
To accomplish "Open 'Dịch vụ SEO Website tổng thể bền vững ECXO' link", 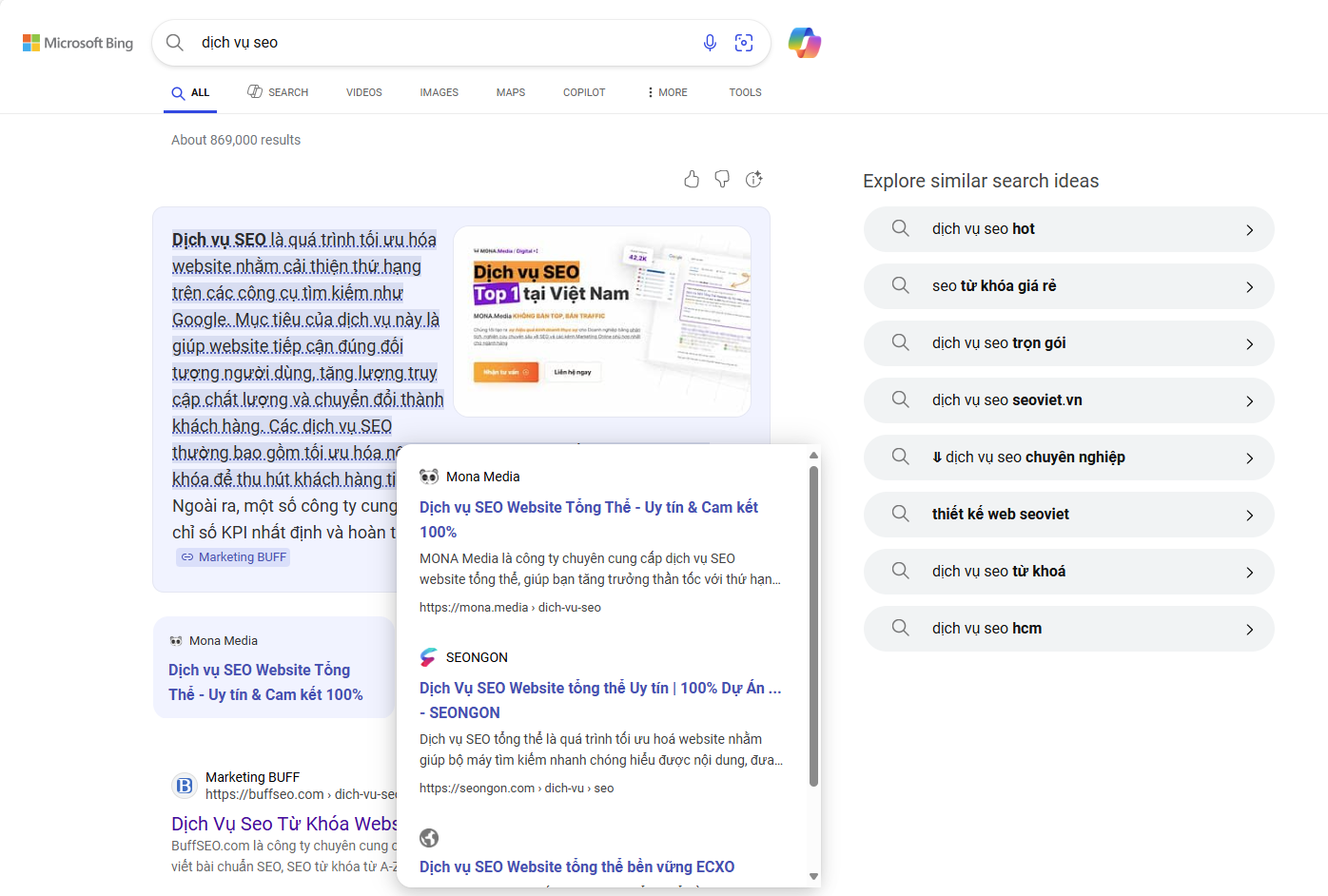I will pos(577,867).
